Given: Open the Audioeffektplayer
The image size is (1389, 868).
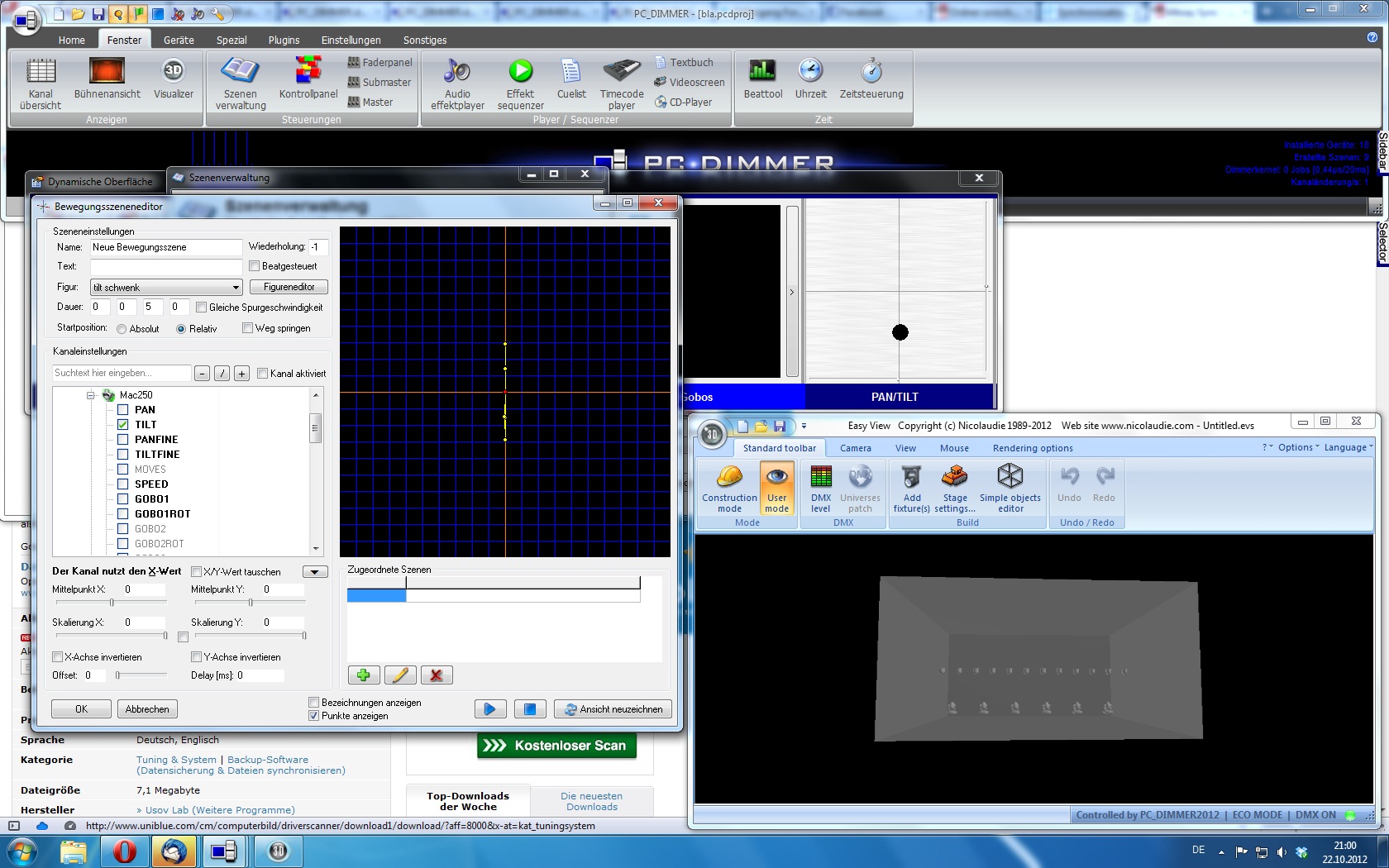Looking at the screenshot, I should pyautogui.click(x=457, y=83).
